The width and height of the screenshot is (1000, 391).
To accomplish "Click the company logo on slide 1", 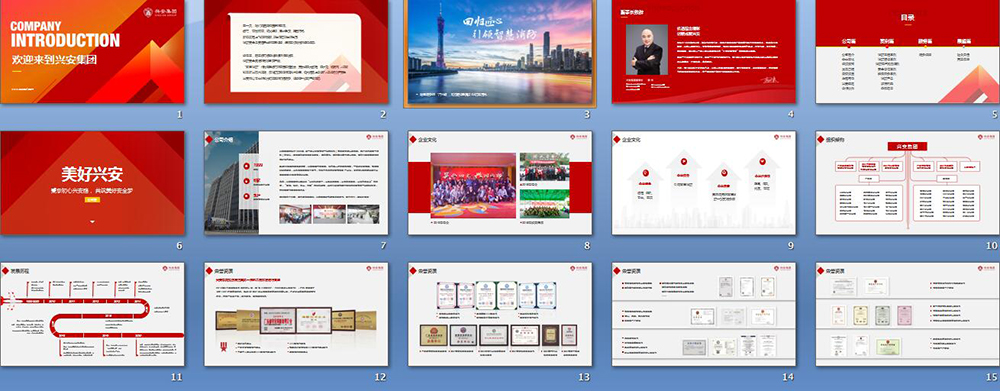I will coord(159,11).
